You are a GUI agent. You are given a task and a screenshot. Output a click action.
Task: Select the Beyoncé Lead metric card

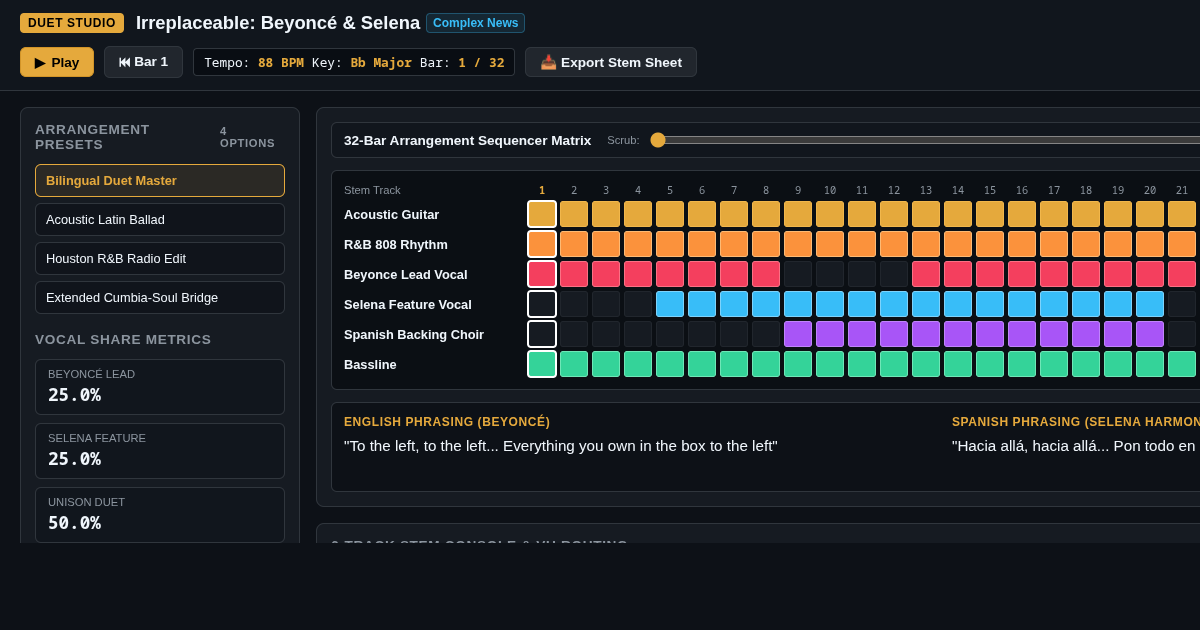pos(160,387)
